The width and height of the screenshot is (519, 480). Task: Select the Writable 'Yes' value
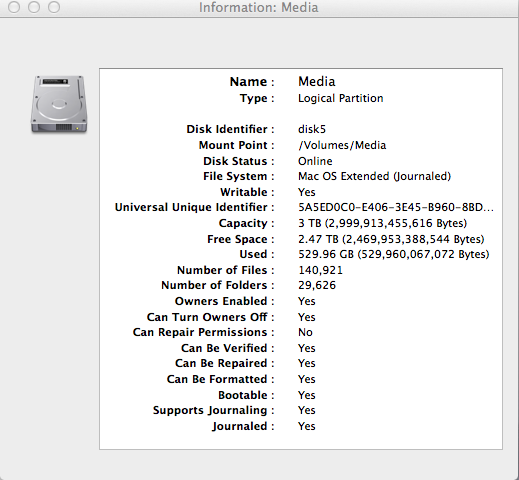[307, 192]
